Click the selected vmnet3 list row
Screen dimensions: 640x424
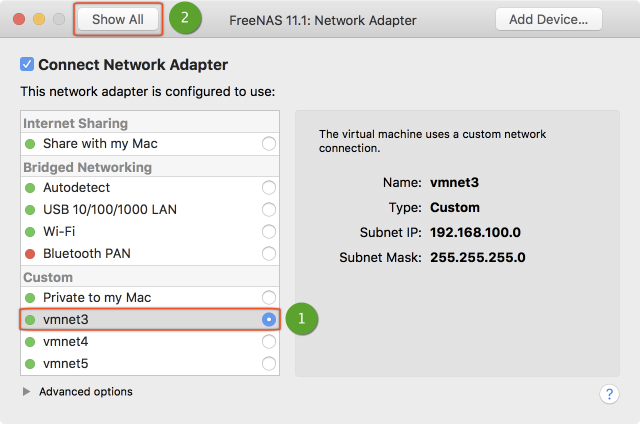[140, 320]
